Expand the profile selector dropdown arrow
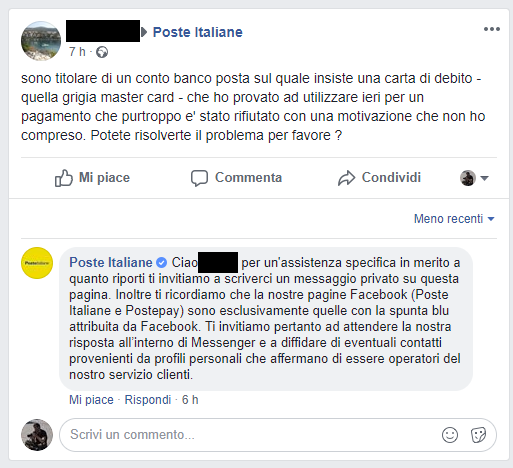The height and width of the screenshot is (468, 513). click(x=484, y=178)
